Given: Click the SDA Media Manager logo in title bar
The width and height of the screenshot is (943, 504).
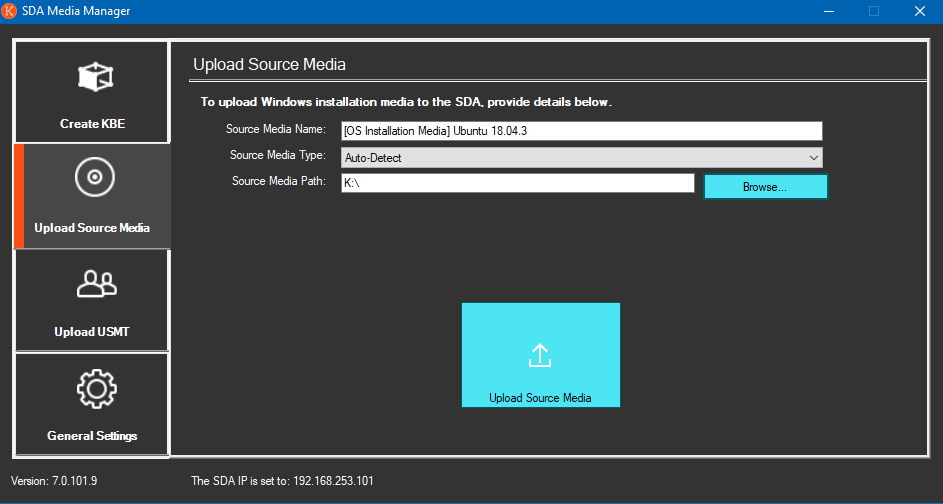Looking at the screenshot, I should [10, 11].
